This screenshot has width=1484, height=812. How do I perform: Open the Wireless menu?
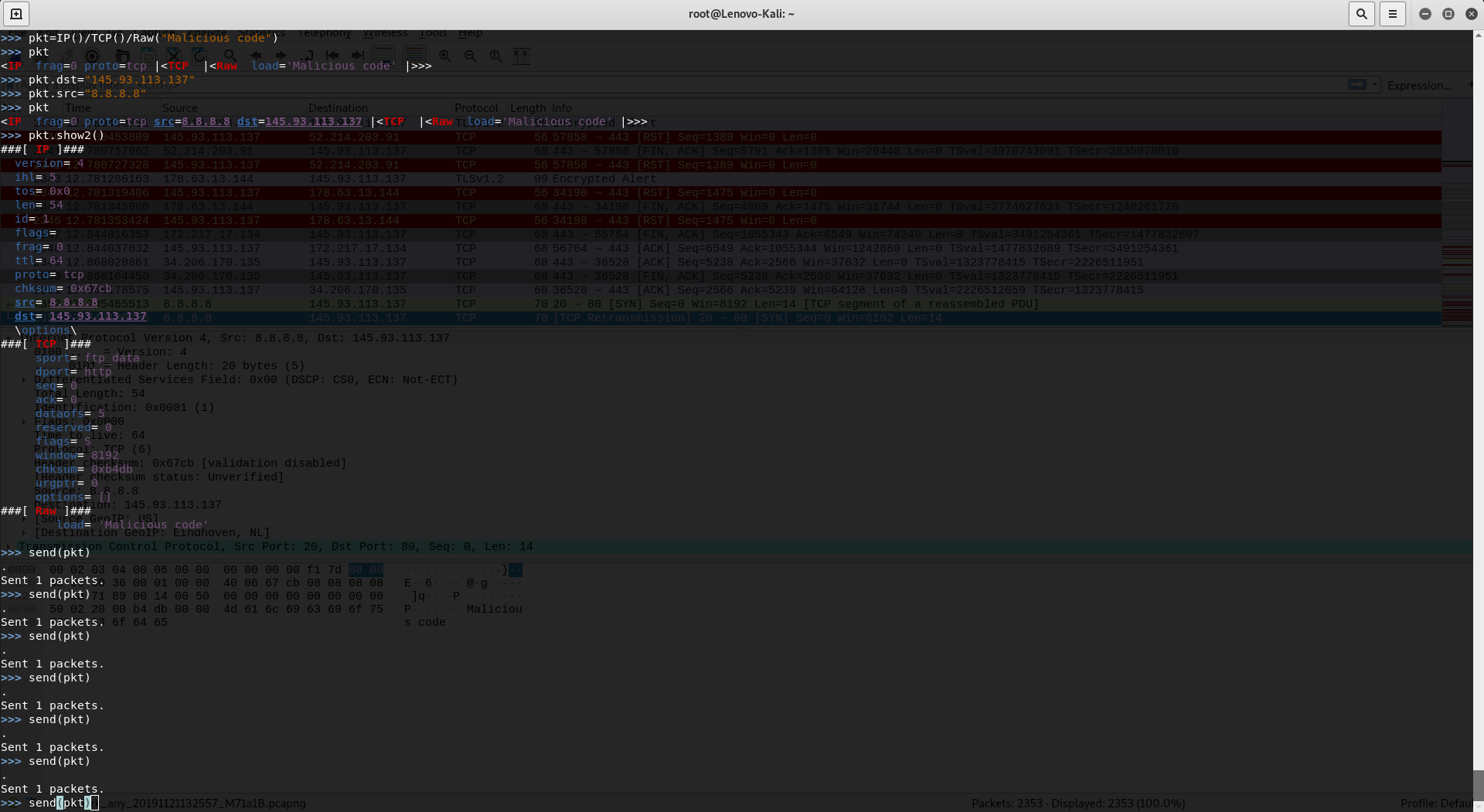point(385,33)
